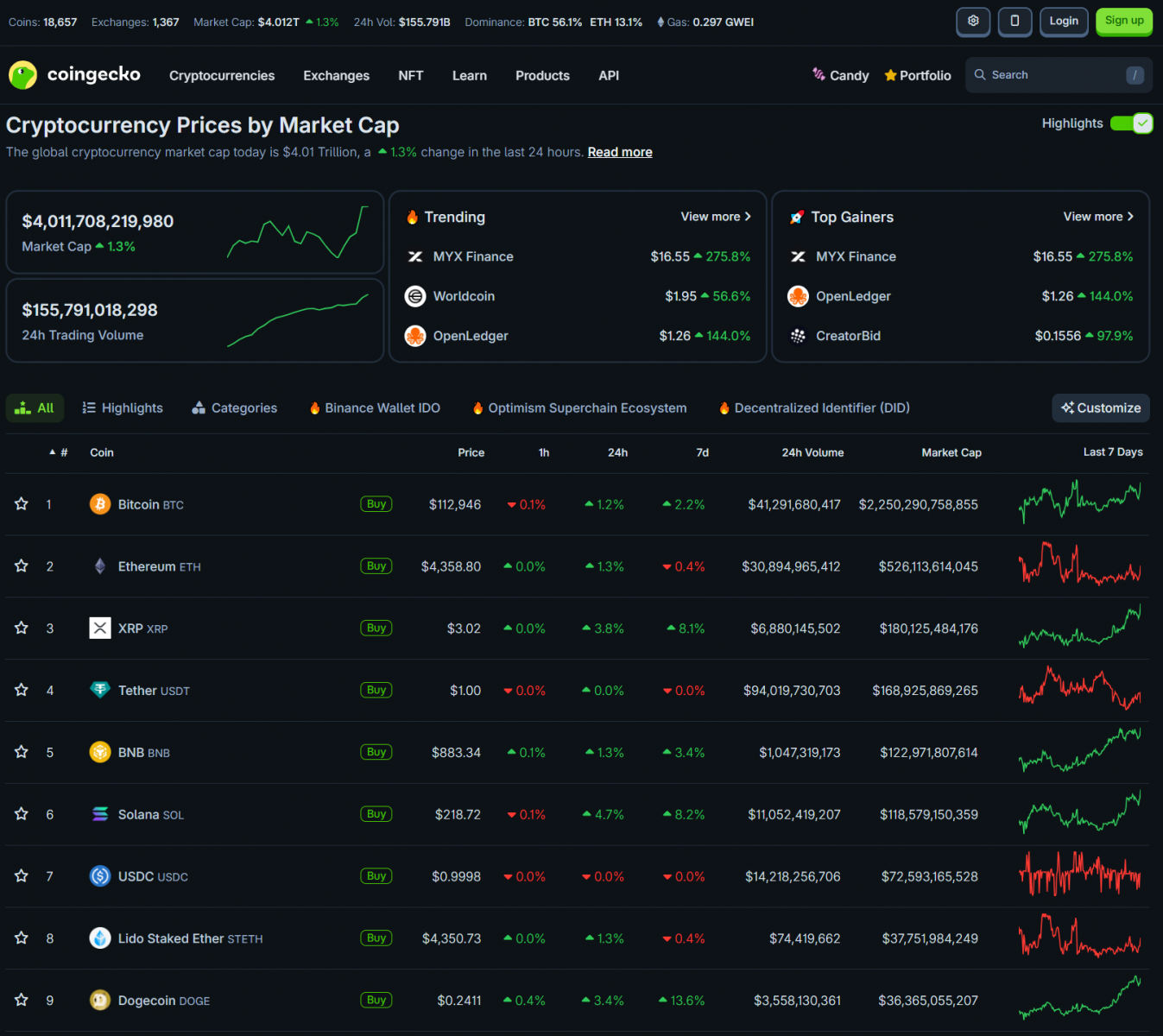
Task: Open the settings gear icon
Action: point(973,22)
